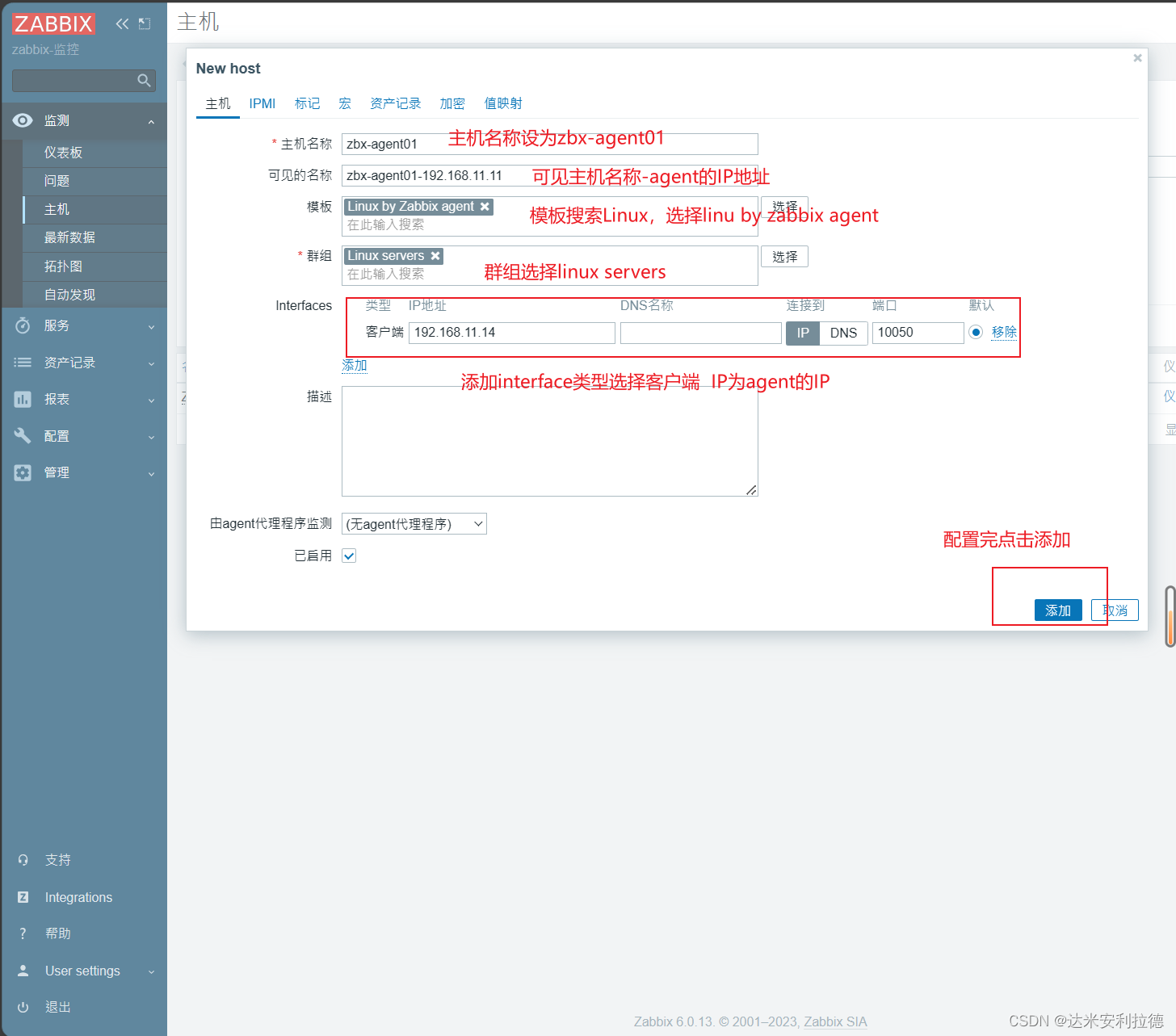Collapse the sidebar with double-chevron icon
This screenshot has height=1036, width=1176.
point(122,23)
